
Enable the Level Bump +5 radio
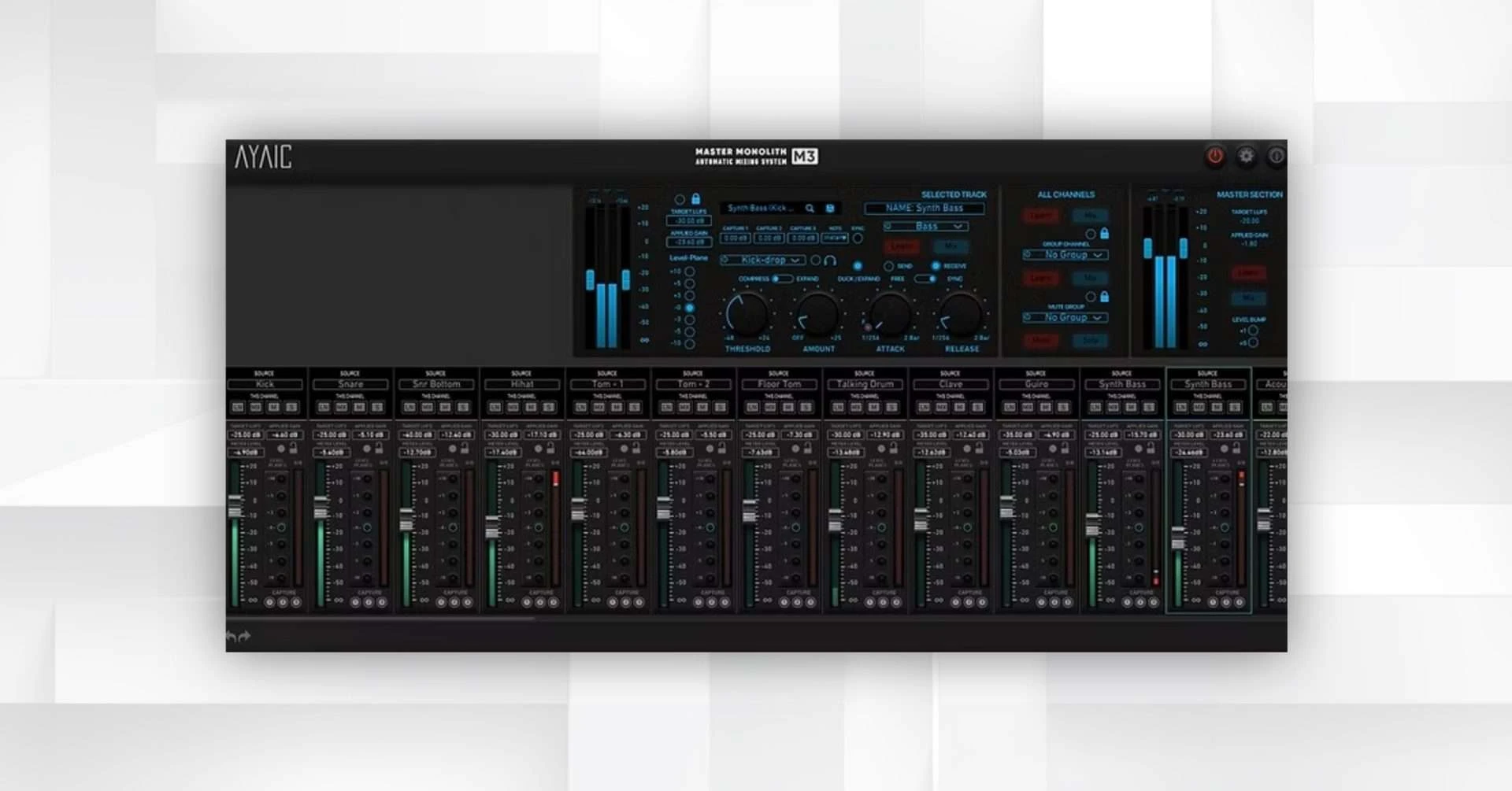coord(1253,343)
